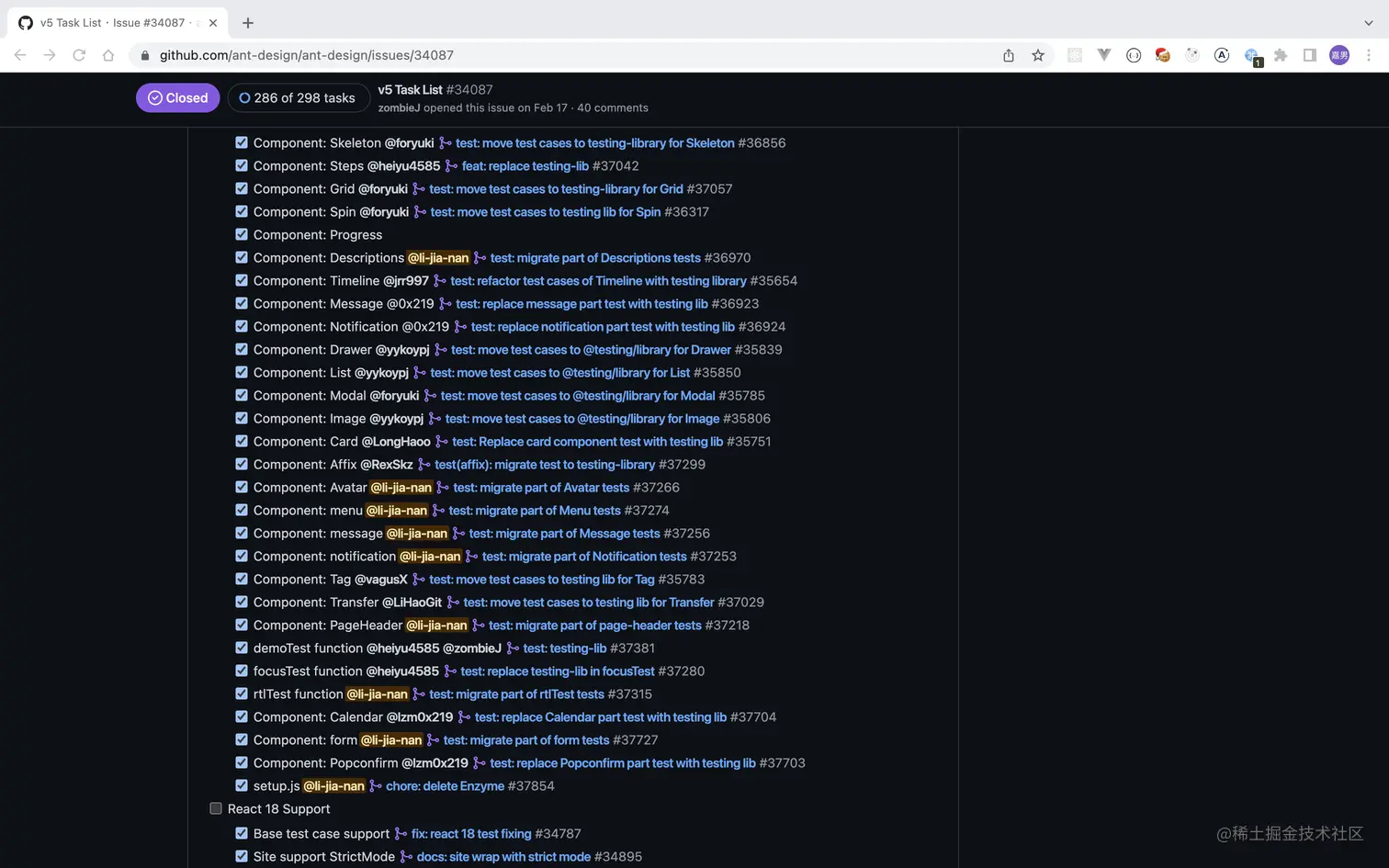This screenshot has width=1389, height=868.
Task: Click the @li-jia-nan mention in Avatar row
Action: pos(401,488)
